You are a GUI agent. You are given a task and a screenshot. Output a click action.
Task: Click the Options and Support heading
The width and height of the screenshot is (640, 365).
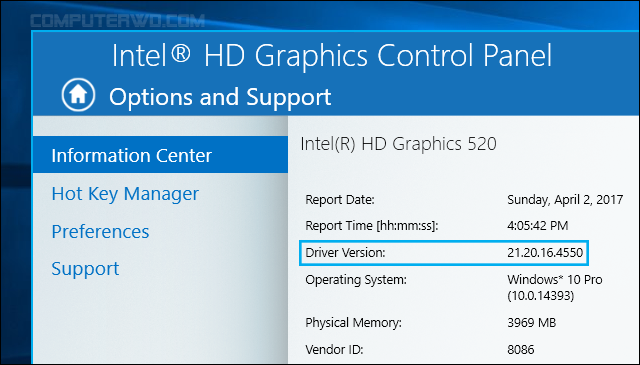coord(220,98)
